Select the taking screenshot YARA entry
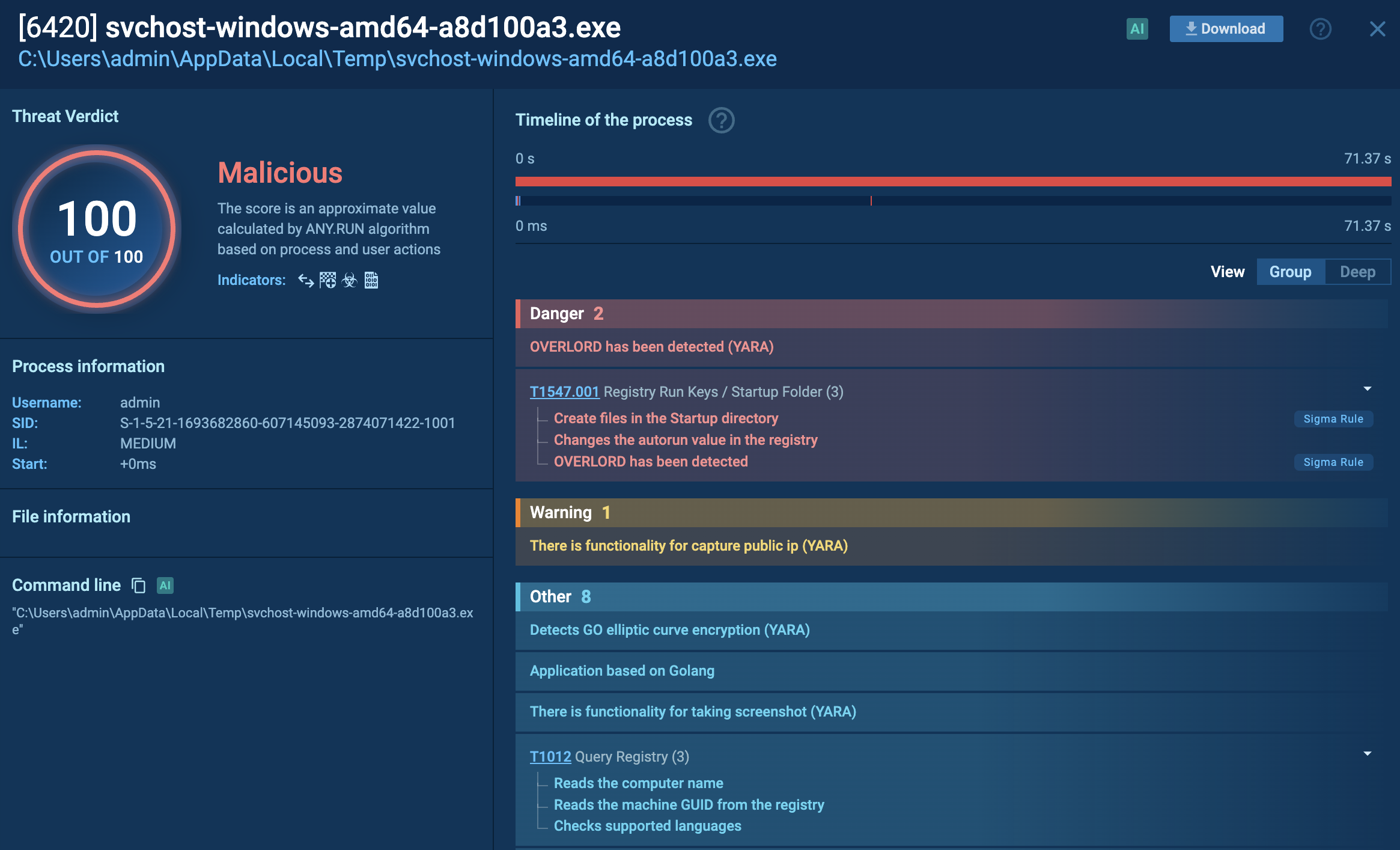 tap(952, 712)
